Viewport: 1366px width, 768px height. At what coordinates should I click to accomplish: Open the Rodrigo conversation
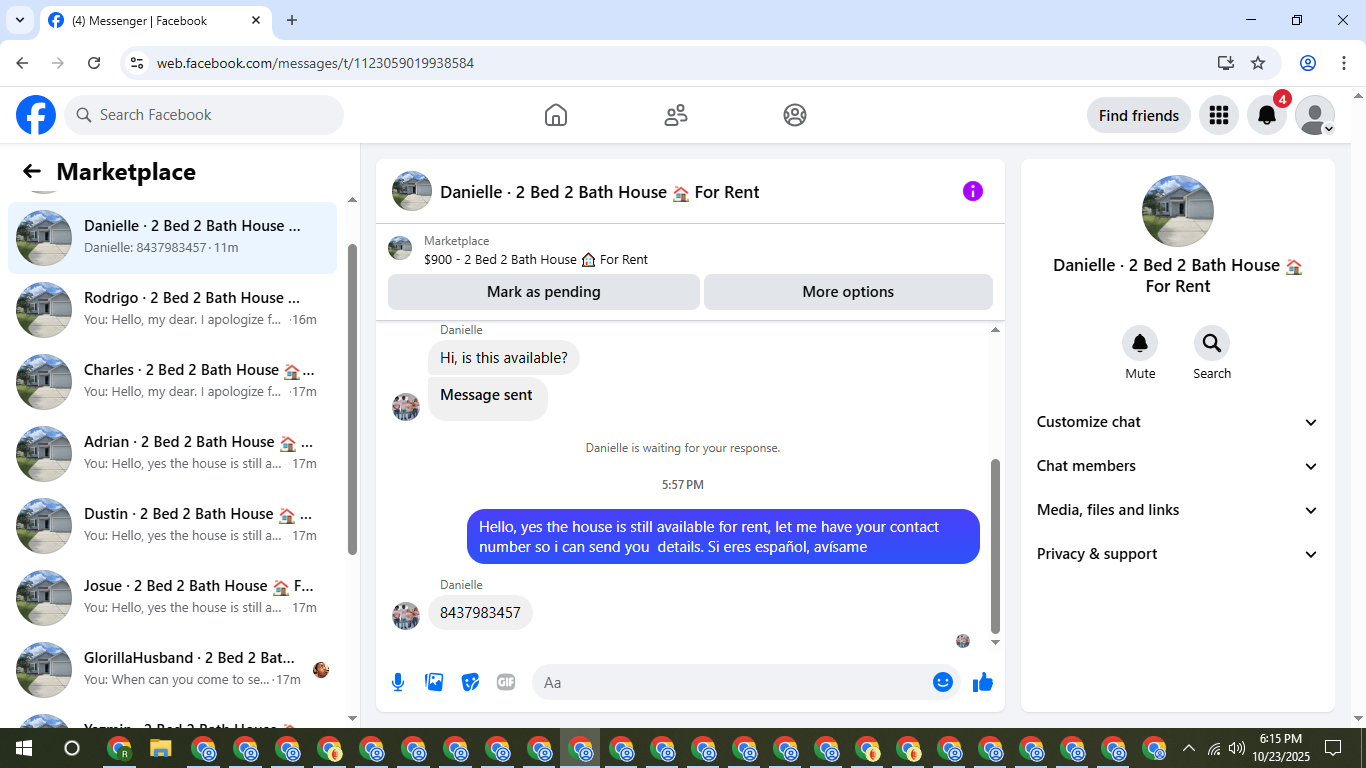[172, 310]
